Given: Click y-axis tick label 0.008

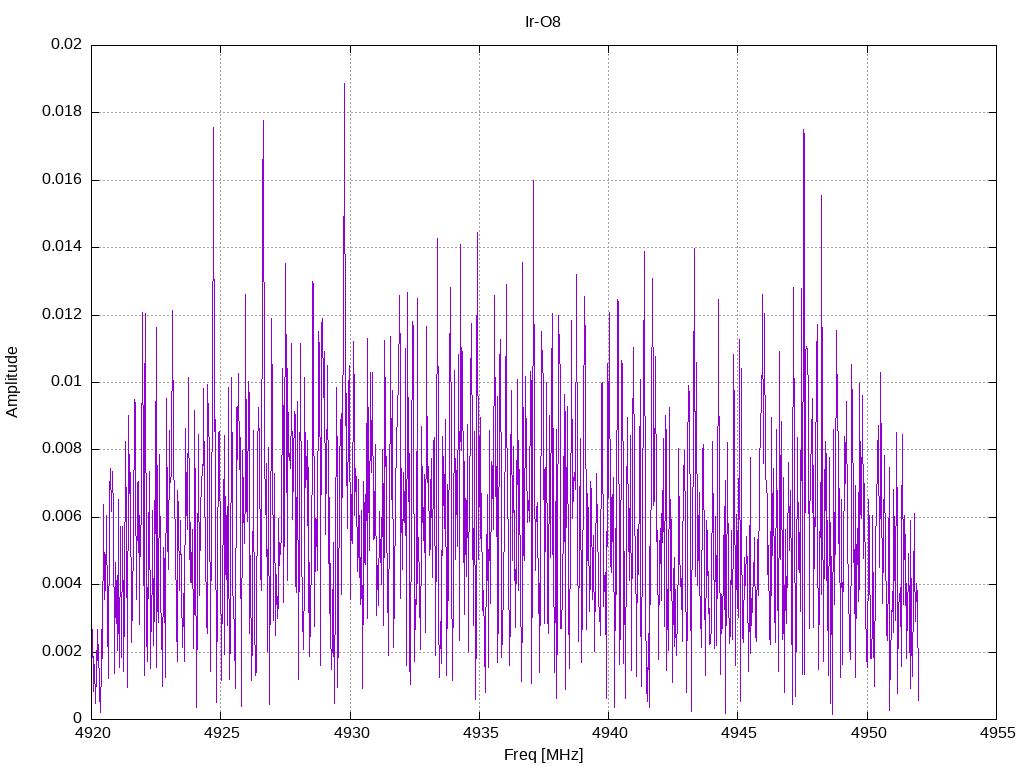Looking at the screenshot, I should point(62,449).
